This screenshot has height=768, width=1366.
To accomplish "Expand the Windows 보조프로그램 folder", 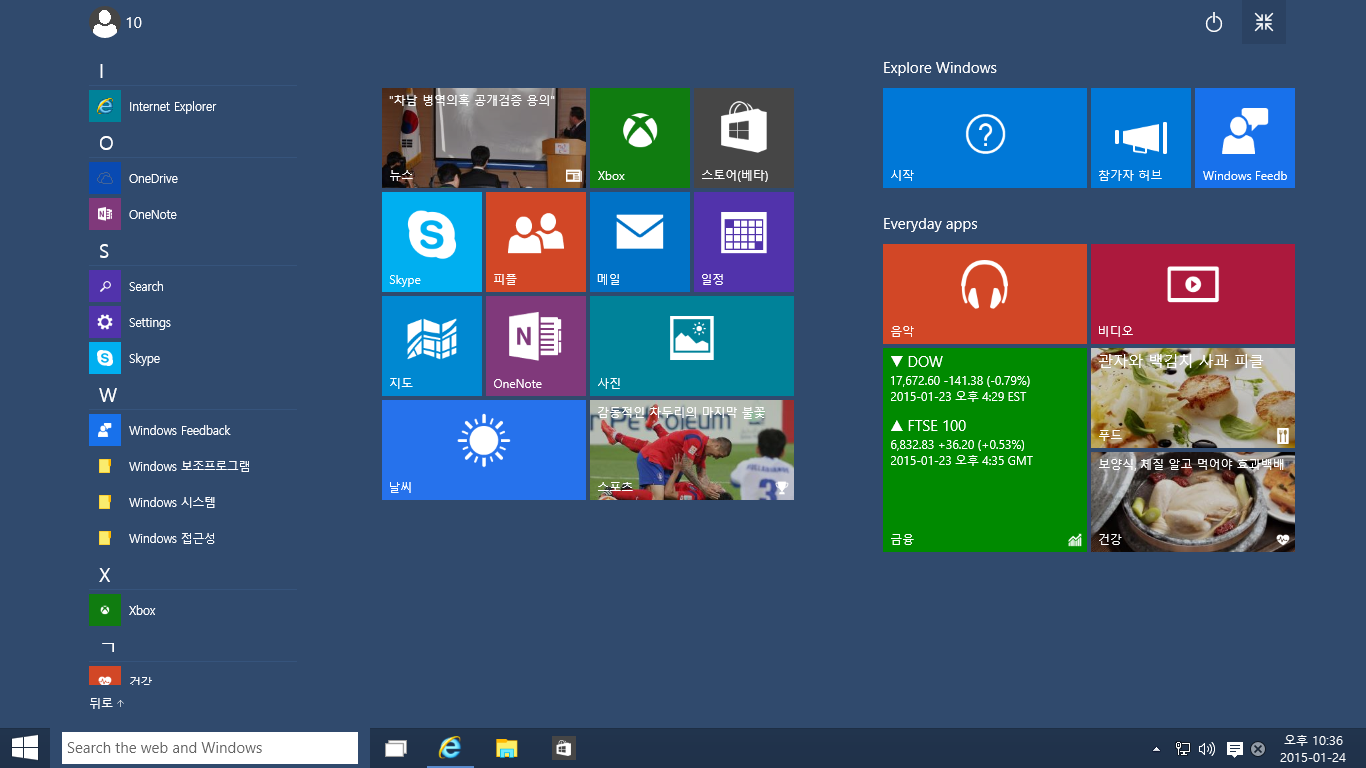I will pyautogui.click(x=192, y=466).
